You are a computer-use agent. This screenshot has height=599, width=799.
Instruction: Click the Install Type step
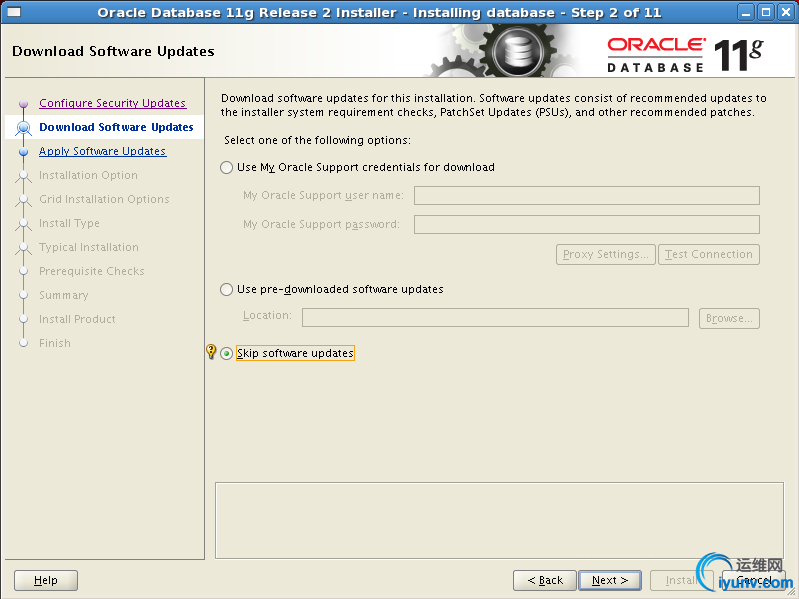(69, 223)
